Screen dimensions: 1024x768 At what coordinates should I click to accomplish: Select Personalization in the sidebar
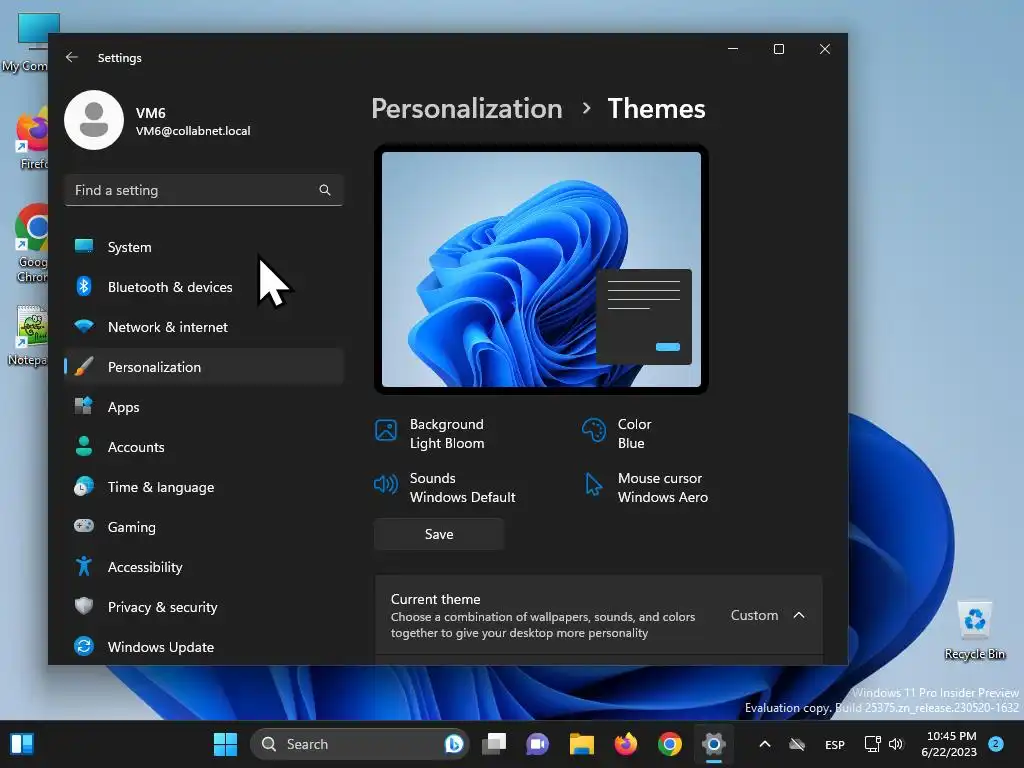(x=204, y=367)
